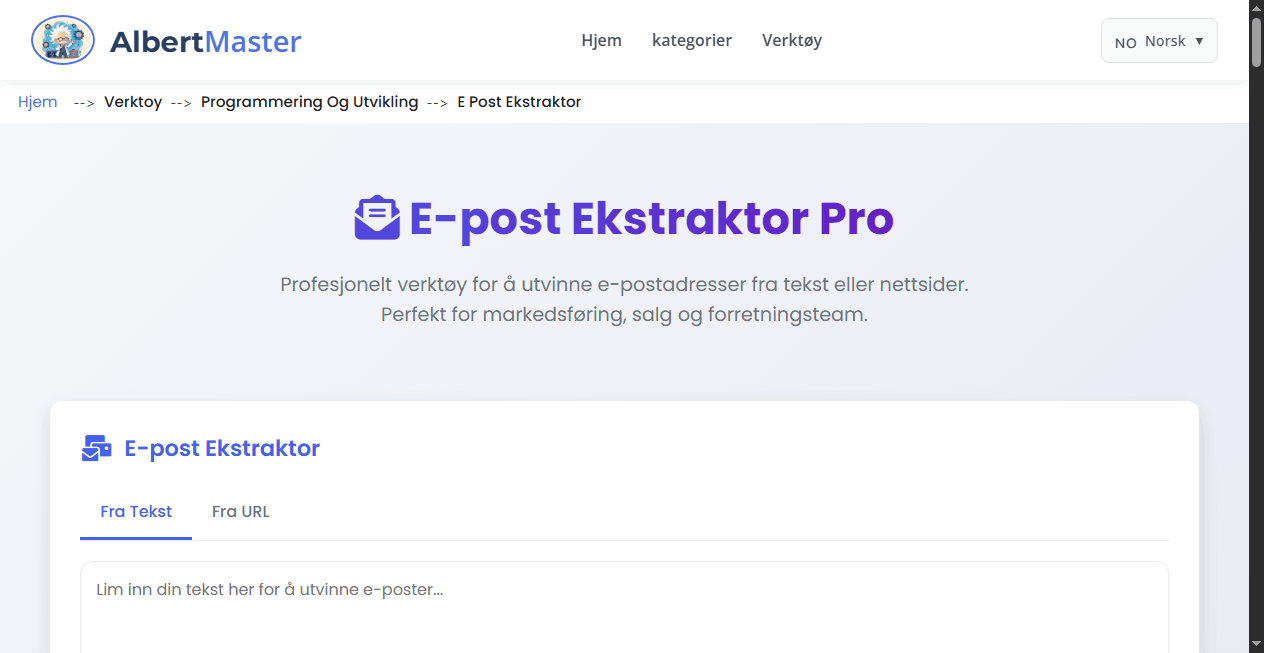Open the Hjem menu item
This screenshot has height=653, width=1264.
[601, 40]
